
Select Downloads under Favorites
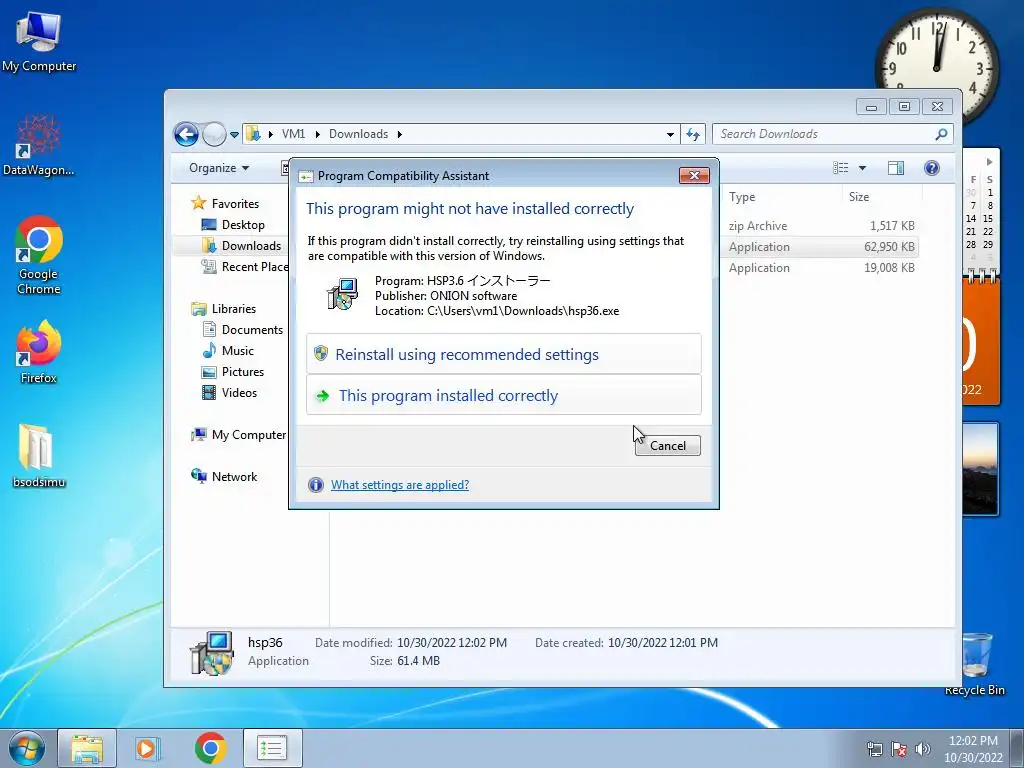pos(251,246)
